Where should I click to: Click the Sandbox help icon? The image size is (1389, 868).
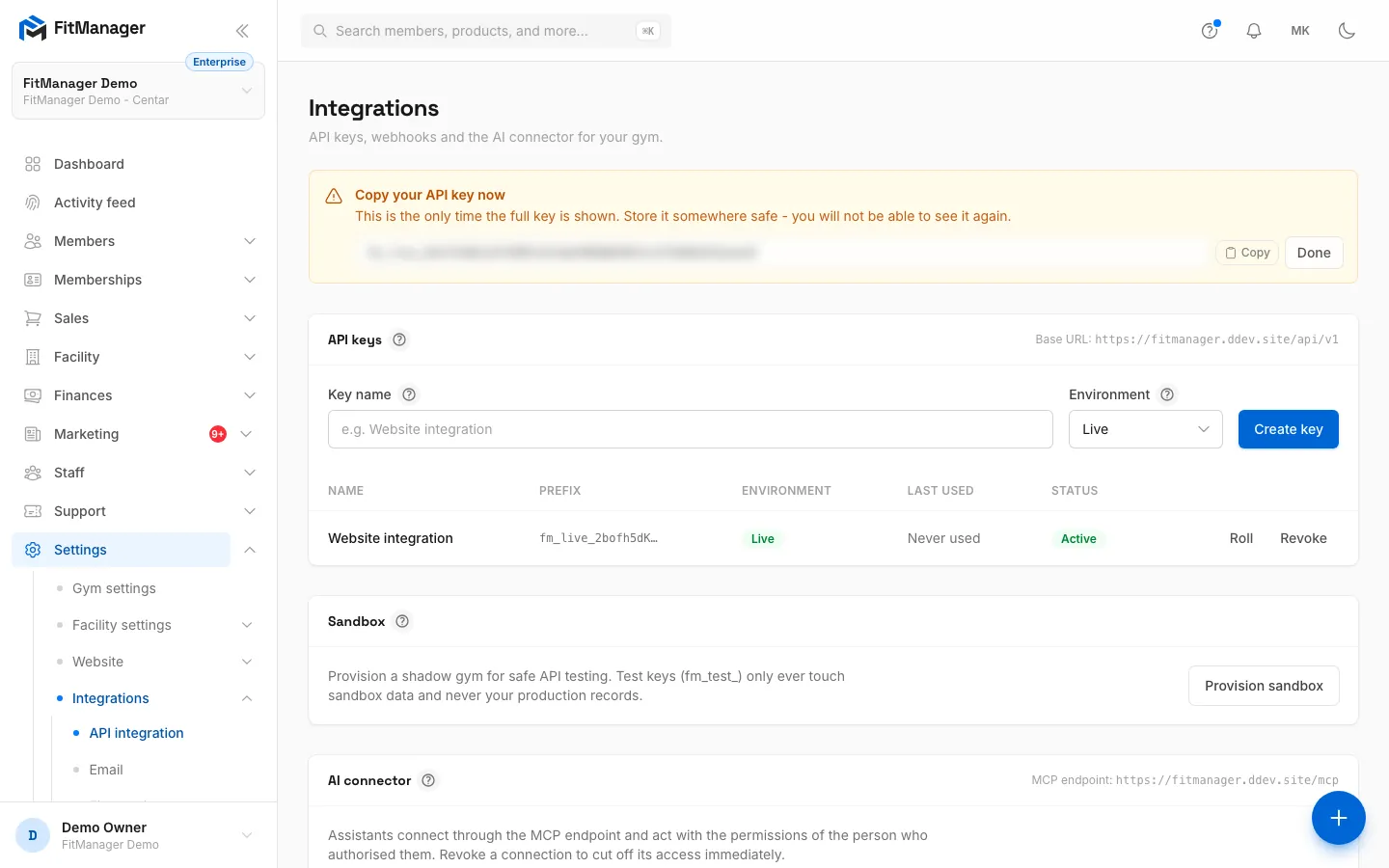pos(402,621)
